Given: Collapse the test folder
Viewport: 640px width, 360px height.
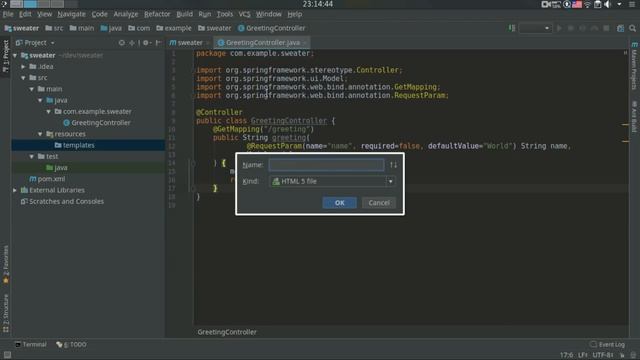Looking at the screenshot, I should (x=31, y=156).
